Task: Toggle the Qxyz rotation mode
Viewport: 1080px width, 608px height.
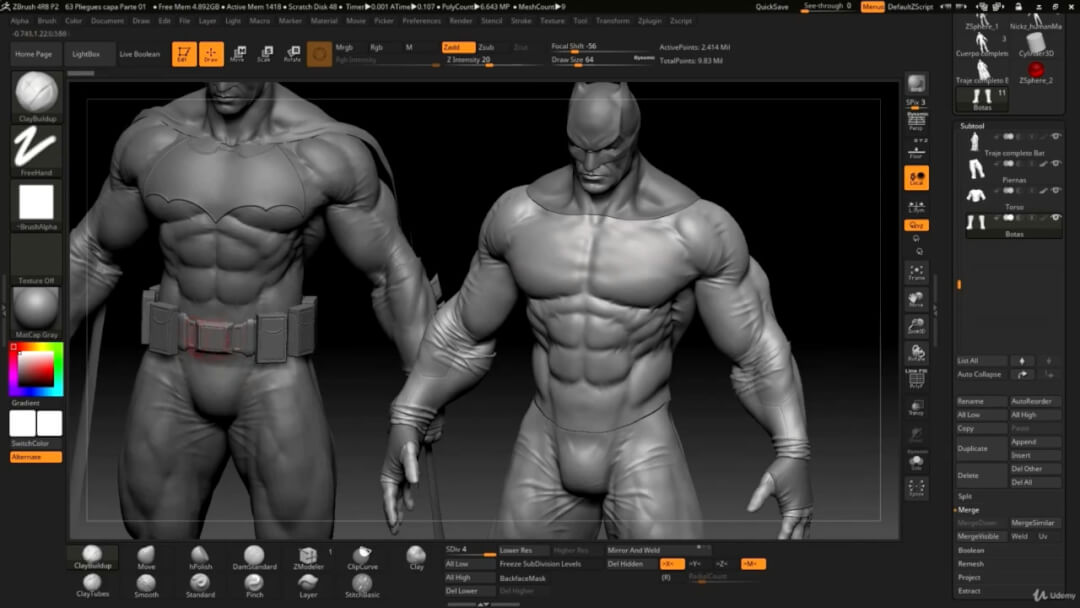Action: click(x=916, y=225)
